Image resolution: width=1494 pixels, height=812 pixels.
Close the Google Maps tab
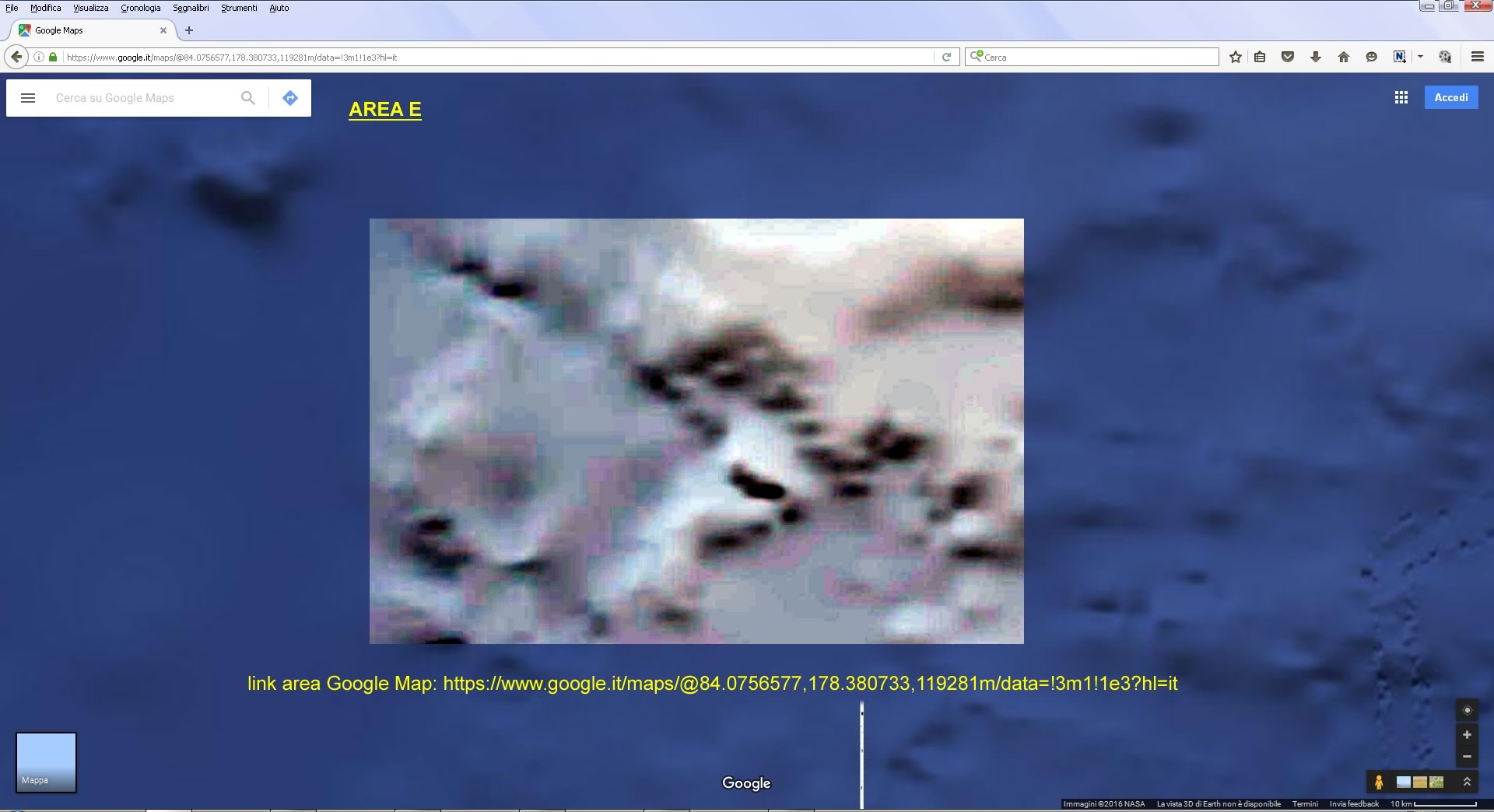tap(163, 30)
